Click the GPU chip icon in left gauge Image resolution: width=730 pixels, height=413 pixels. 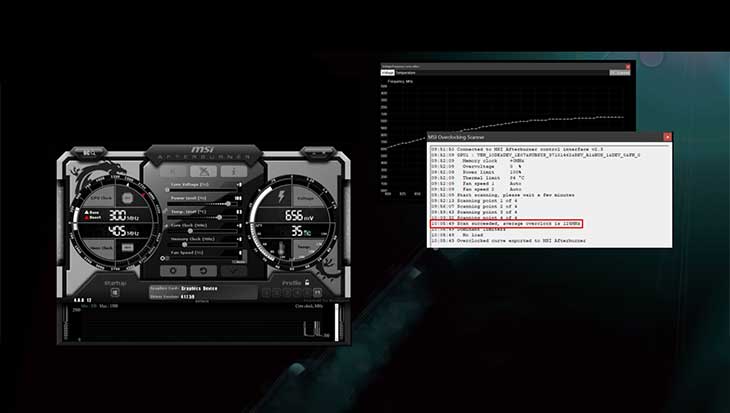point(127,198)
